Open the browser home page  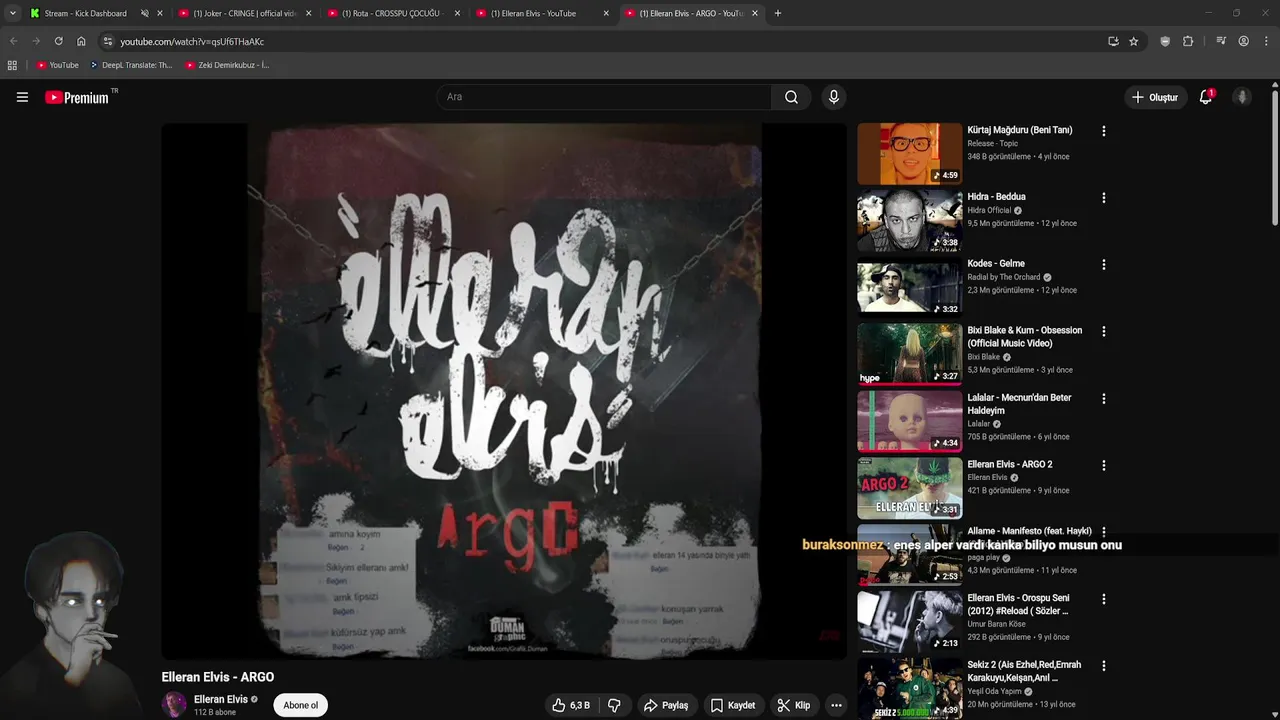[81, 41]
